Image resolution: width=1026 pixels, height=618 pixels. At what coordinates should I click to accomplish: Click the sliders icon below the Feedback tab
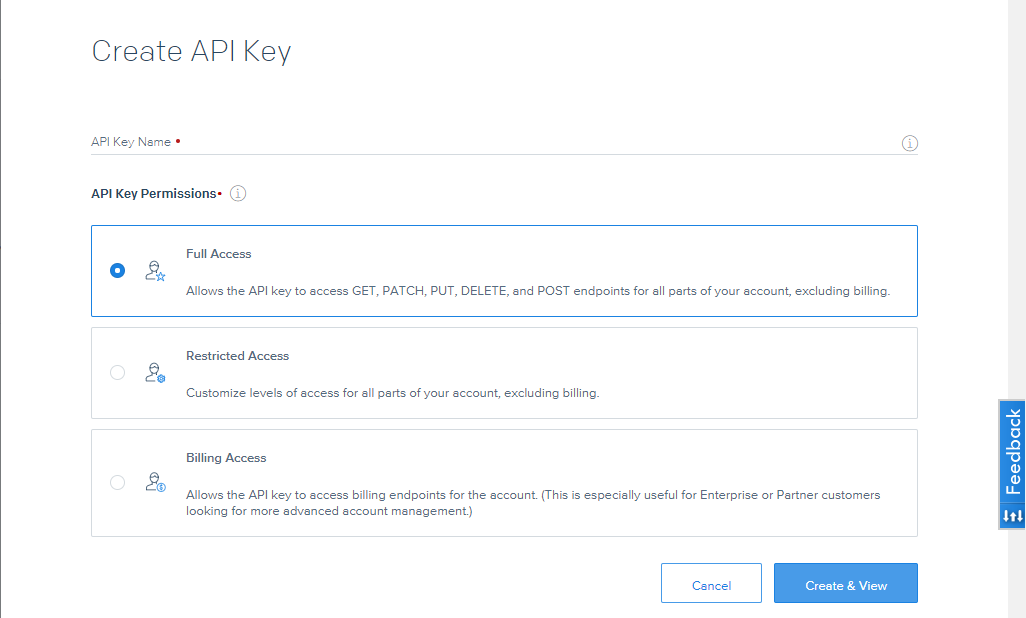[1010, 516]
